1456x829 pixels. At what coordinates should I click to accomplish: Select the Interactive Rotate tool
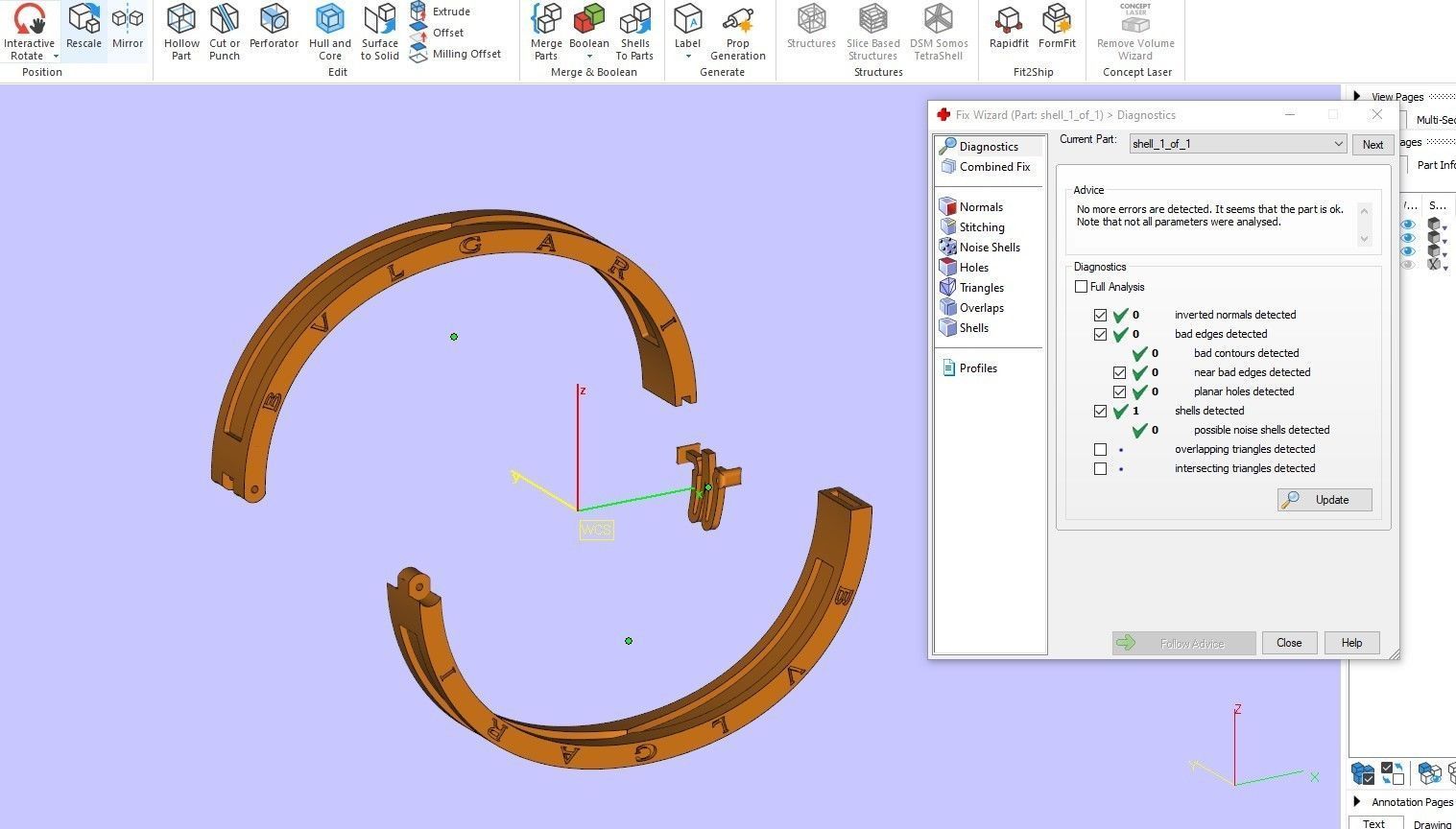point(30,32)
